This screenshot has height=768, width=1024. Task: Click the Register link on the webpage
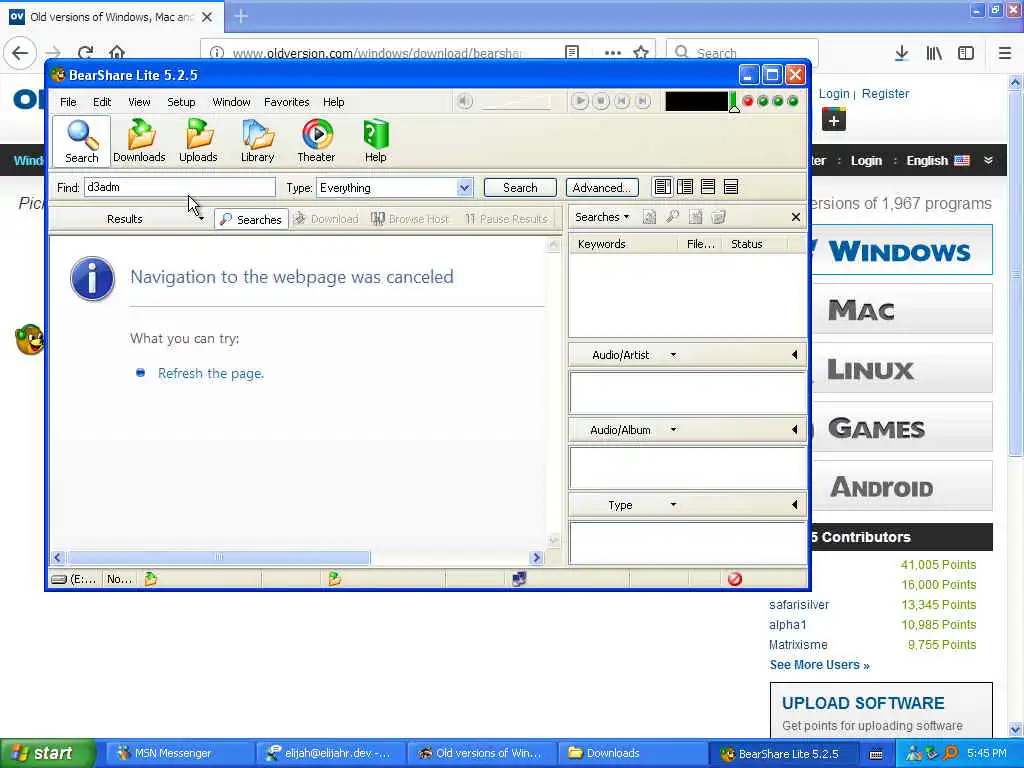click(885, 93)
